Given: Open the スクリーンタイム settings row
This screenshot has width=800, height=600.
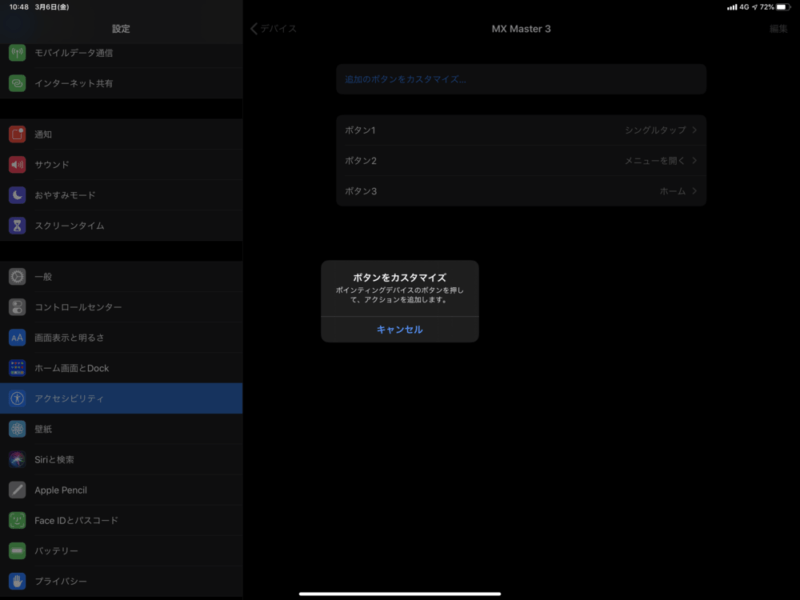Looking at the screenshot, I should pos(121,226).
